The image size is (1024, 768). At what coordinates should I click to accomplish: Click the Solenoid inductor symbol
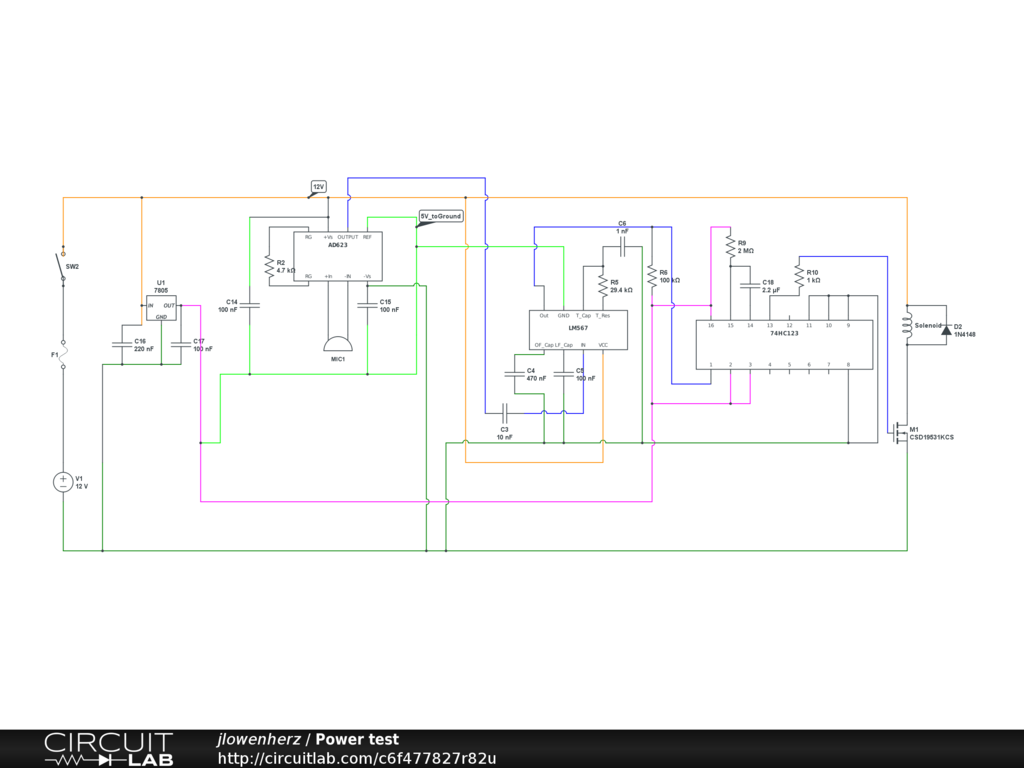(908, 325)
